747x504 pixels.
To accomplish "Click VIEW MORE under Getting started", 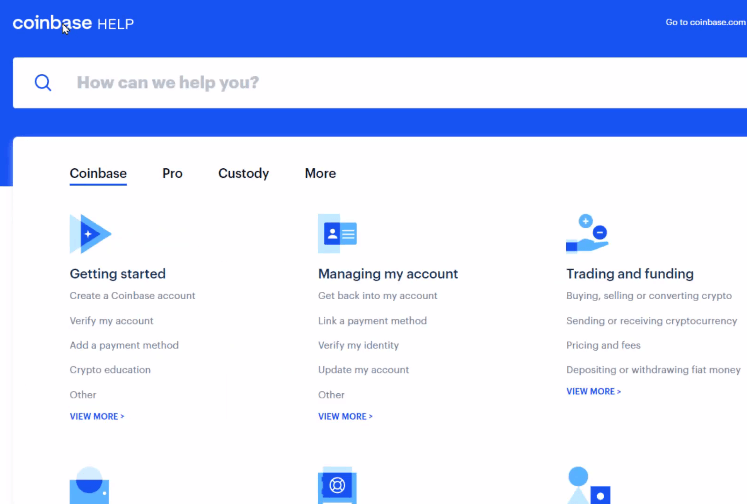I will coord(97,416).
